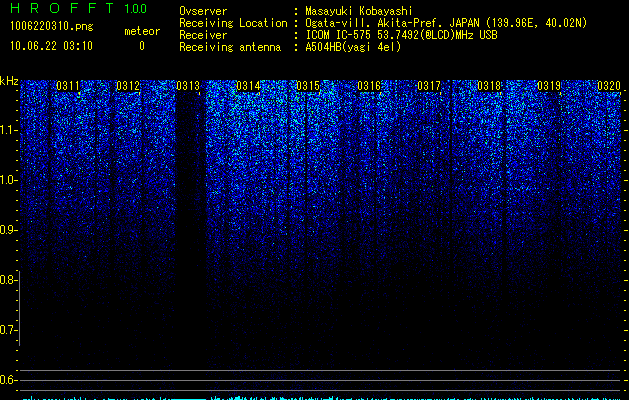Click the 0319 time marker
The width and height of the screenshot is (629, 400).
[549, 86]
